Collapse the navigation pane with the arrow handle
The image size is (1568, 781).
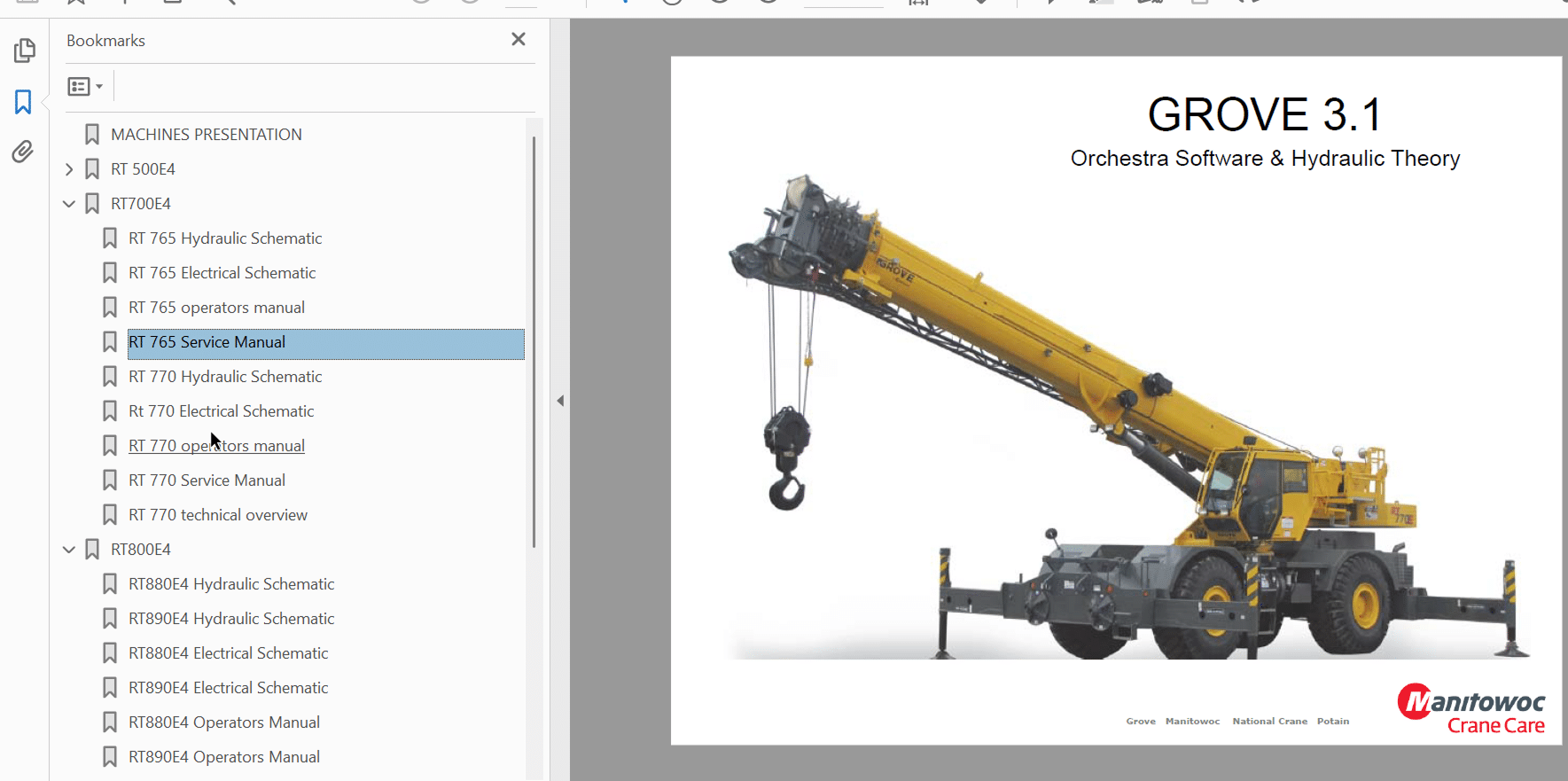tap(560, 401)
